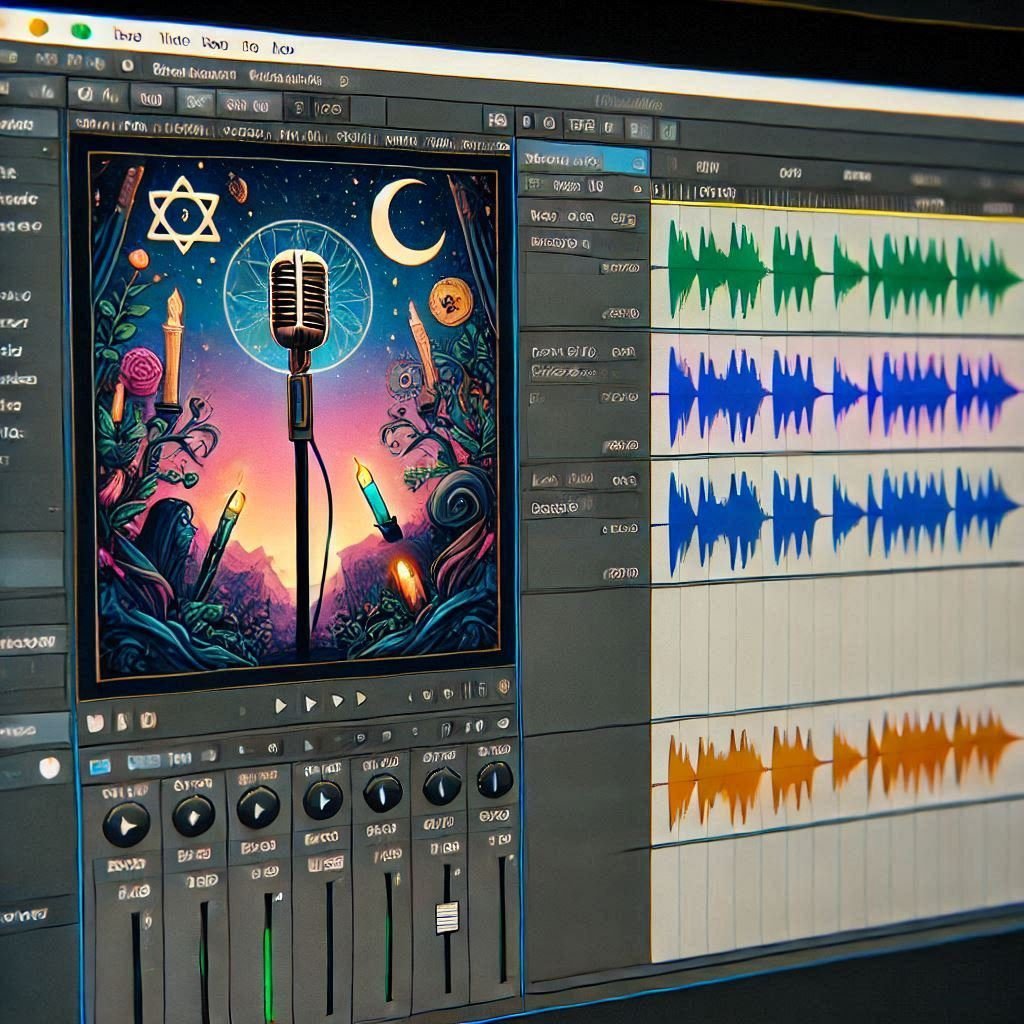Click the white fader handle on the sixth channel
This screenshot has height=1024, width=1024.
coord(447,918)
